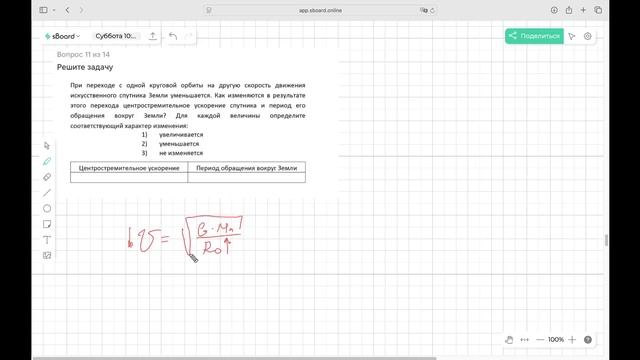Reload the page
The width and height of the screenshot is (640, 360).
pos(432,10)
